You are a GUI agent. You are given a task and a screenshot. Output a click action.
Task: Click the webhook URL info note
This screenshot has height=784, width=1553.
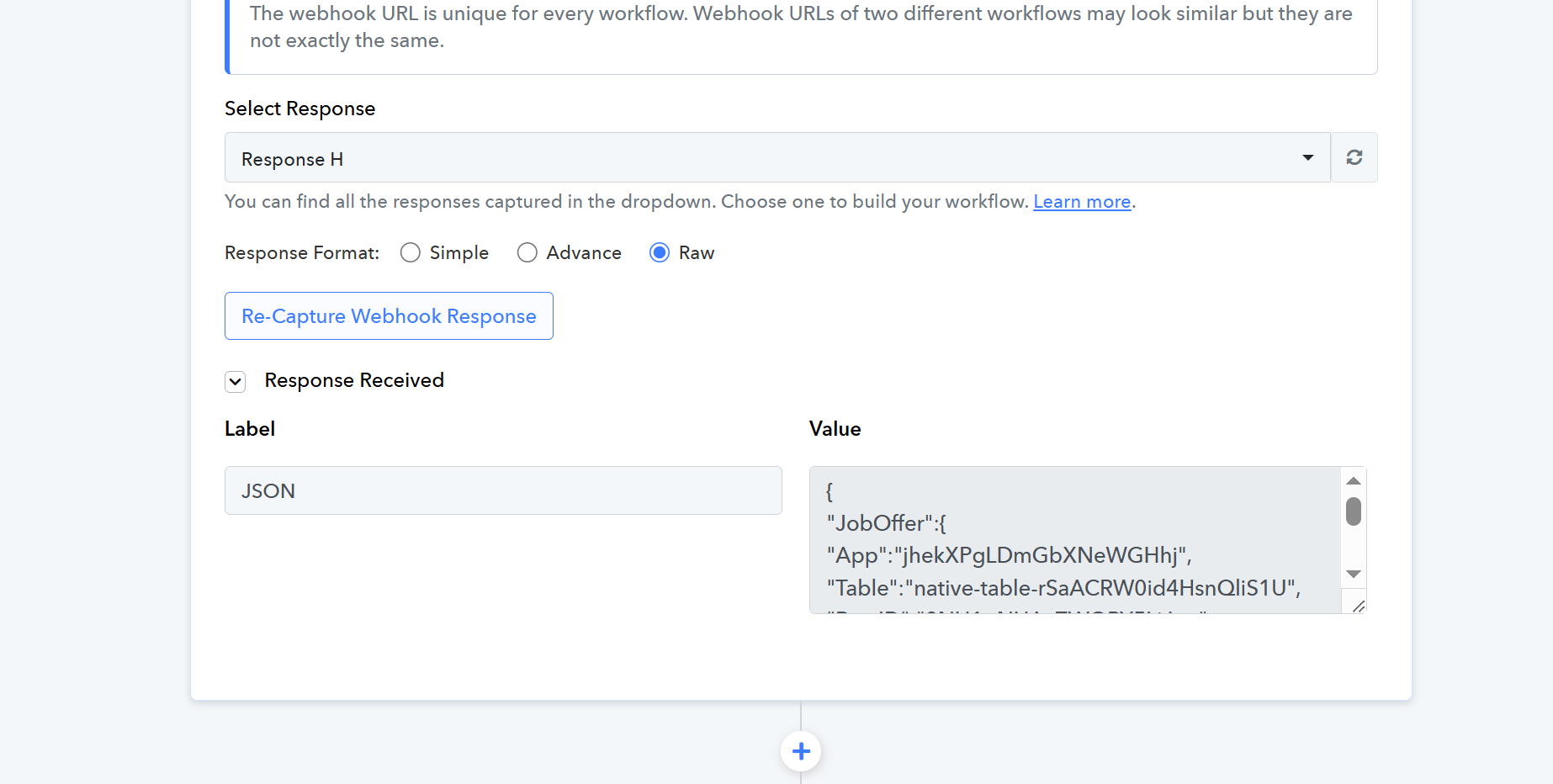(x=801, y=28)
